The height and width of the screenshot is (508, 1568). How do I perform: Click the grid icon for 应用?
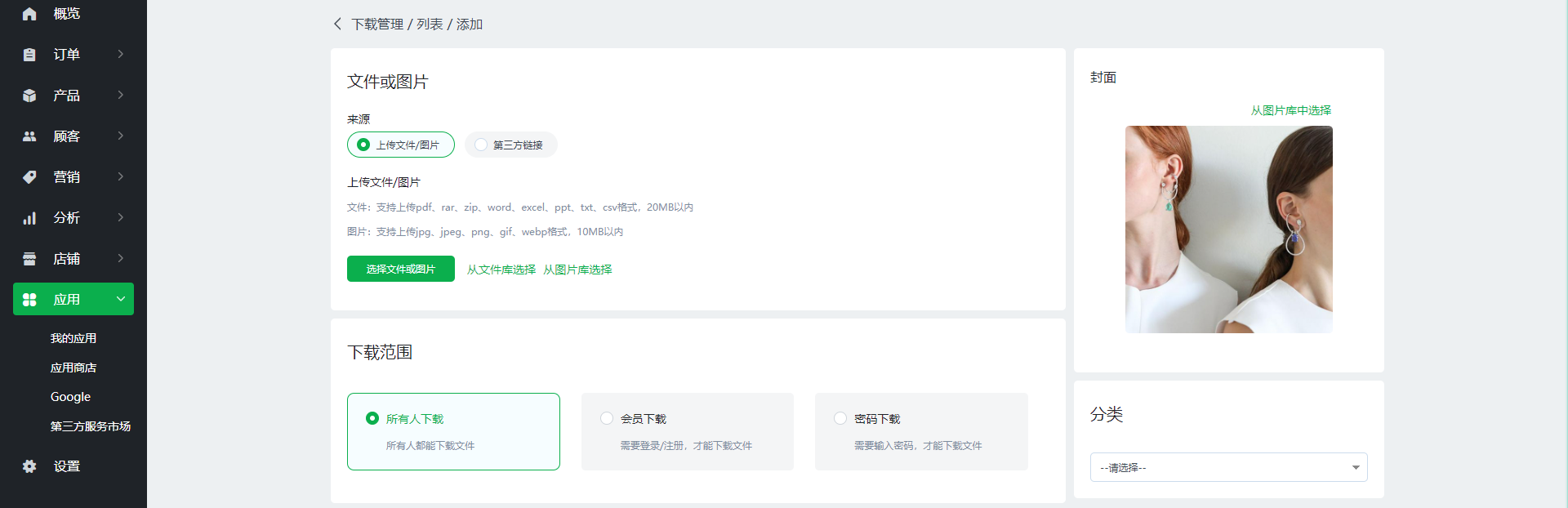(29, 300)
